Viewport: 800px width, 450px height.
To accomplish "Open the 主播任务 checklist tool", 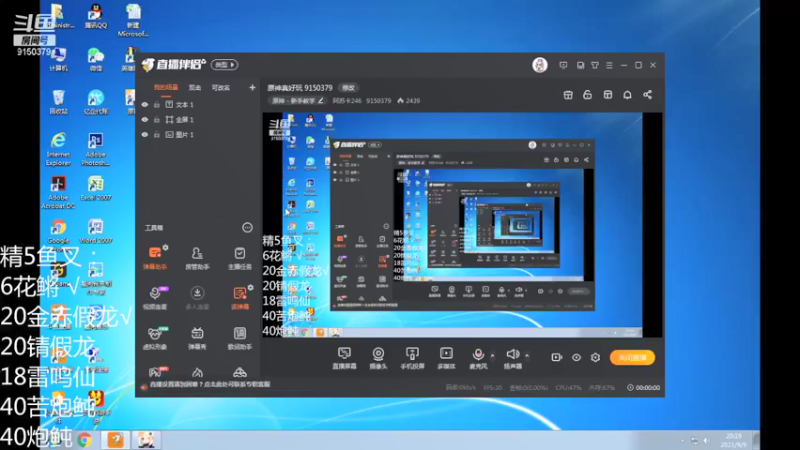I will point(239,258).
